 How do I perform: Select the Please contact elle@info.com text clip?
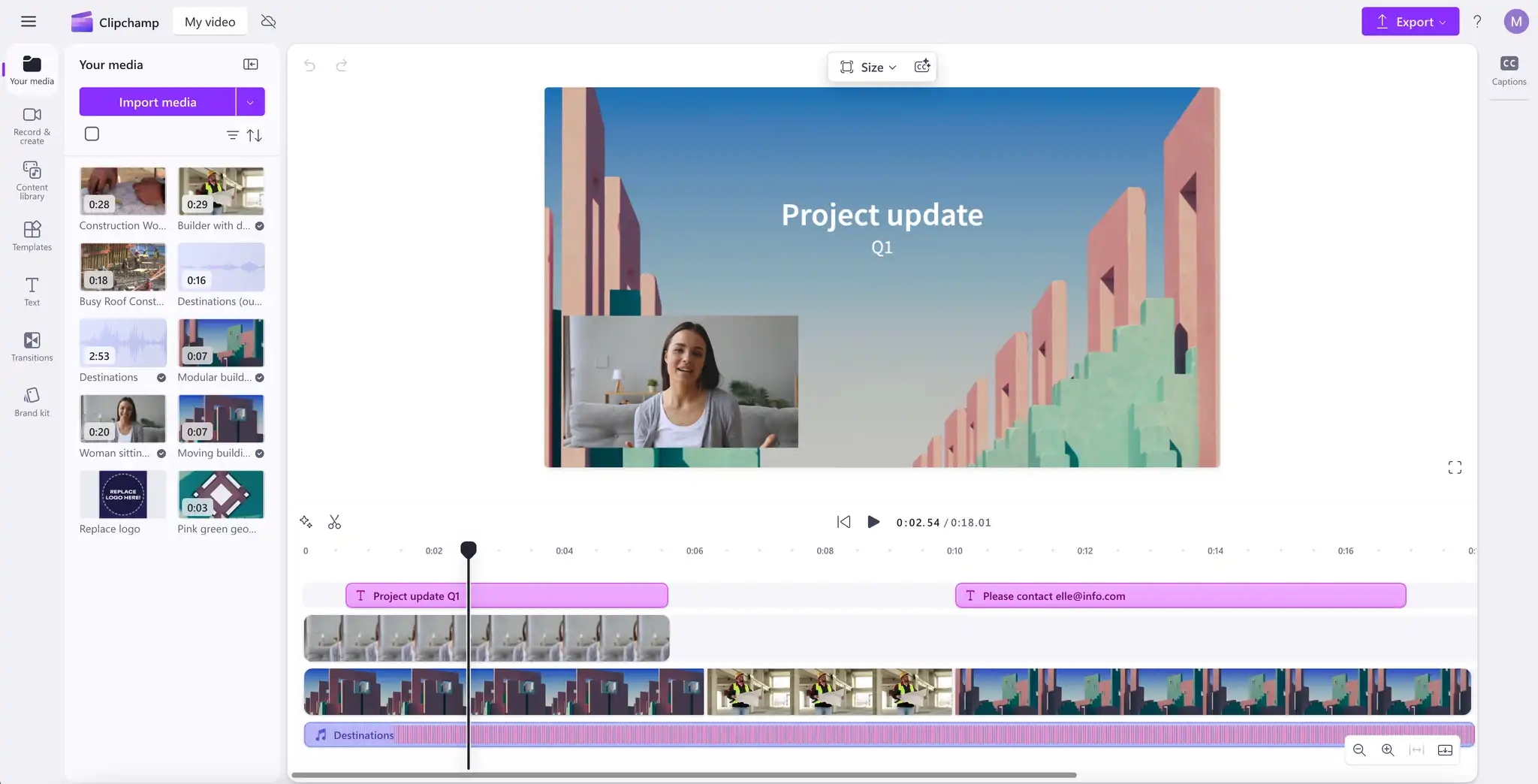1181,596
